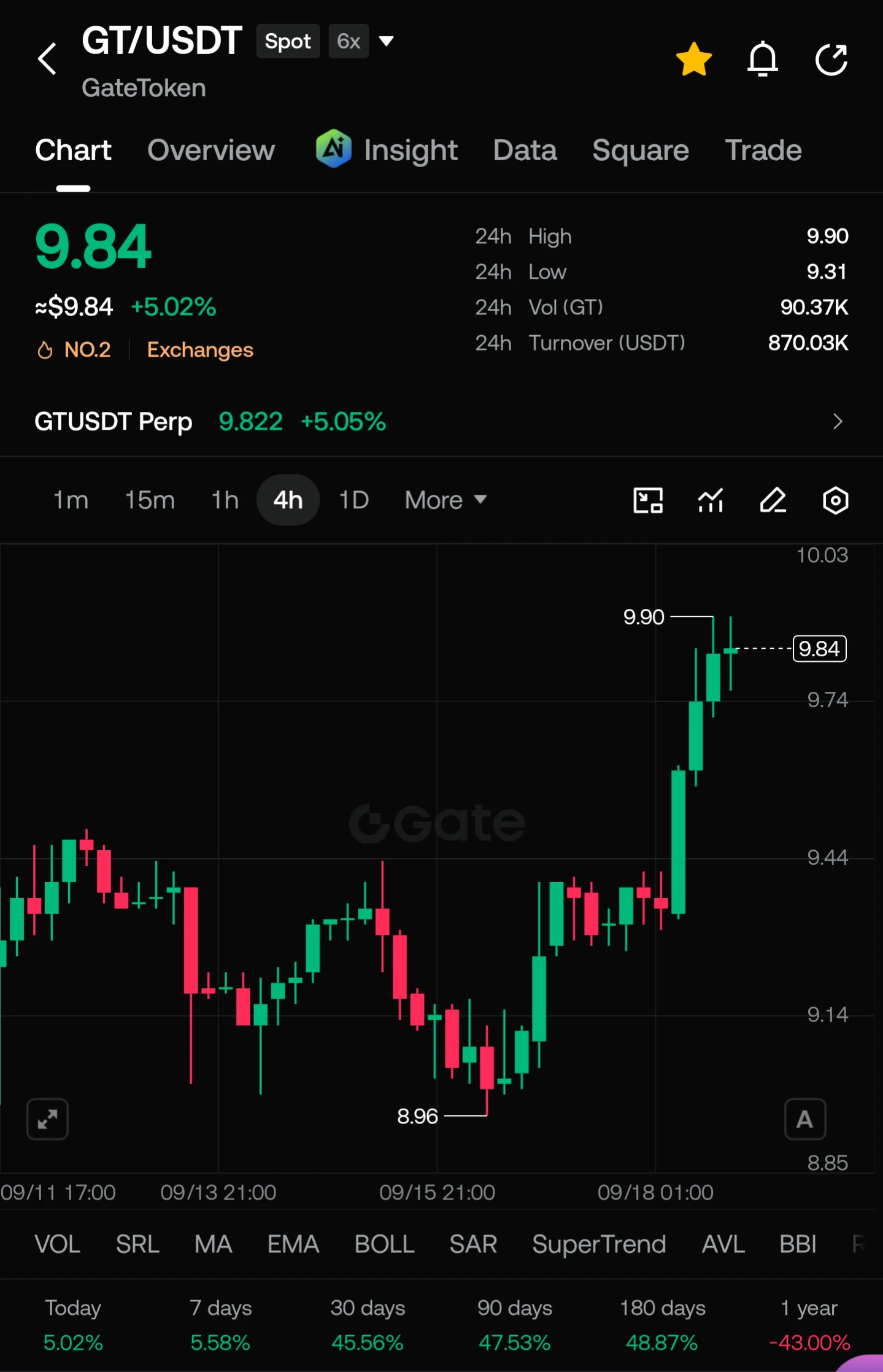The height and width of the screenshot is (1372, 883).
Task: Toggle the SRL indicator
Action: click(x=137, y=1244)
